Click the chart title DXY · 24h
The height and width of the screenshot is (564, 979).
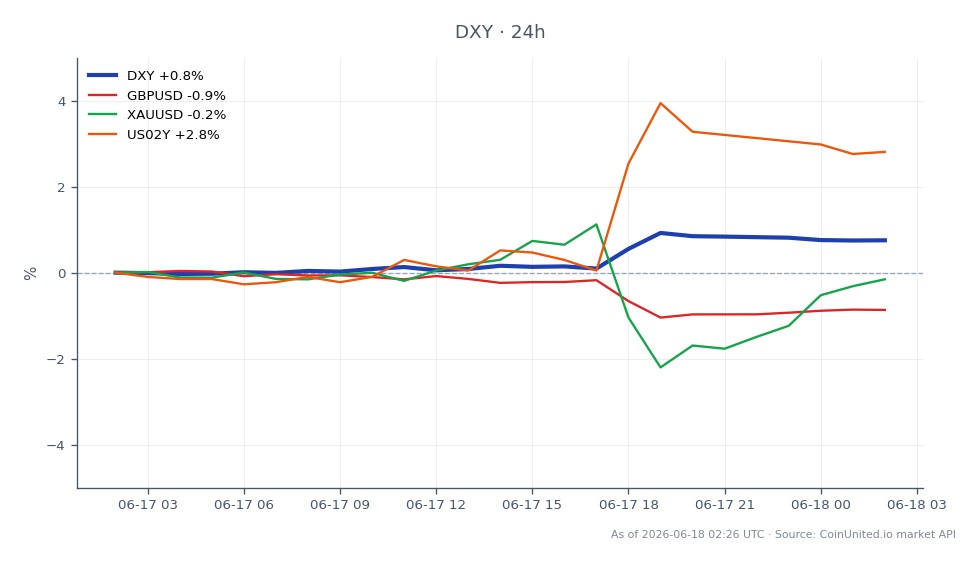pos(499,32)
